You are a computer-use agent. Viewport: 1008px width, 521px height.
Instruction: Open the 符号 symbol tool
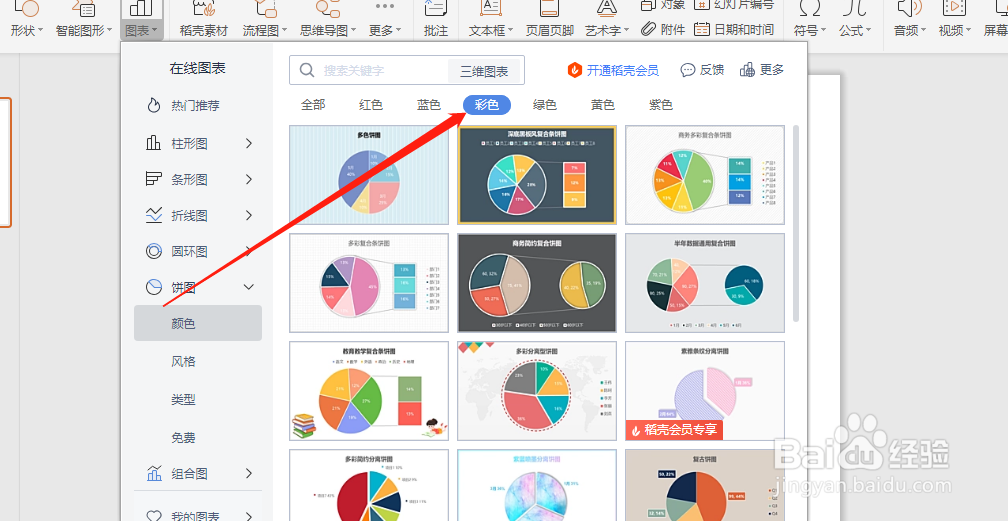[x=810, y=19]
